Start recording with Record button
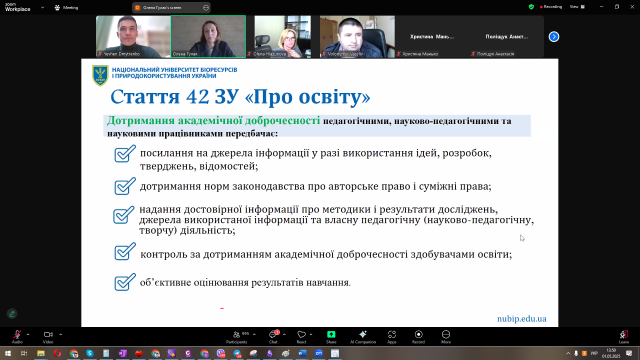Viewport: 640px width, 360px height. [x=418, y=336]
